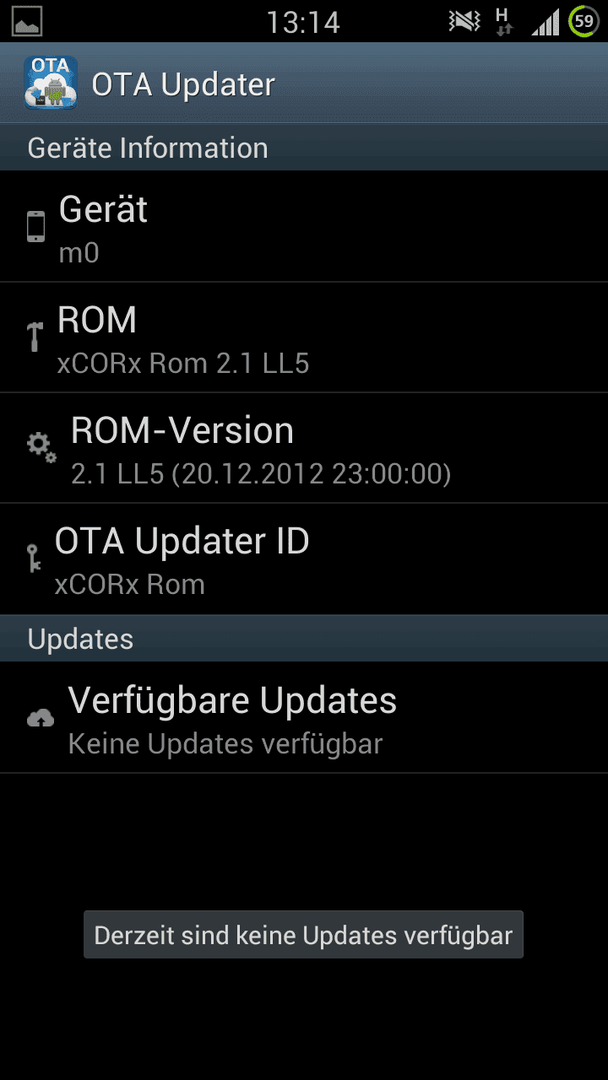Viewport: 608px width, 1080px height.
Task: Open the Gerät m0 entry
Action: click(304, 227)
